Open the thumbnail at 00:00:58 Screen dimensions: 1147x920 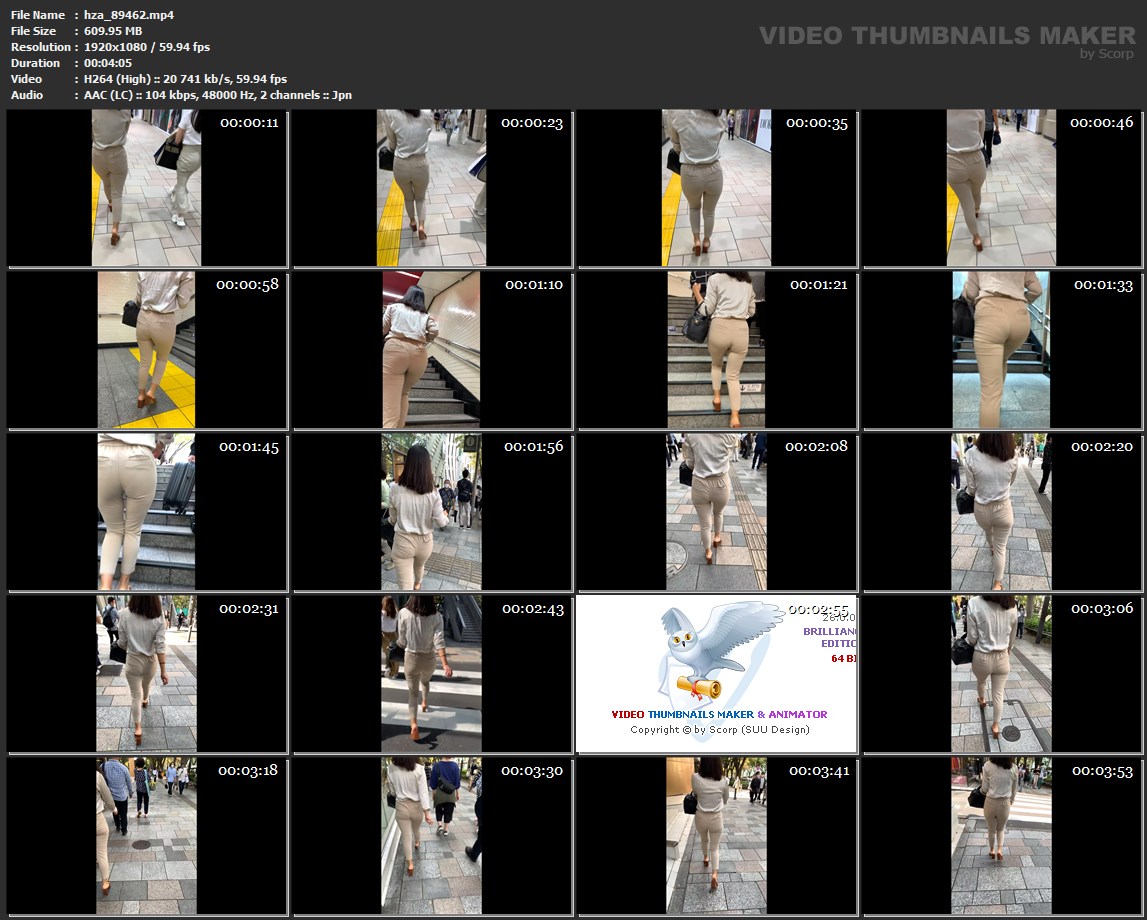click(x=146, y=350)
